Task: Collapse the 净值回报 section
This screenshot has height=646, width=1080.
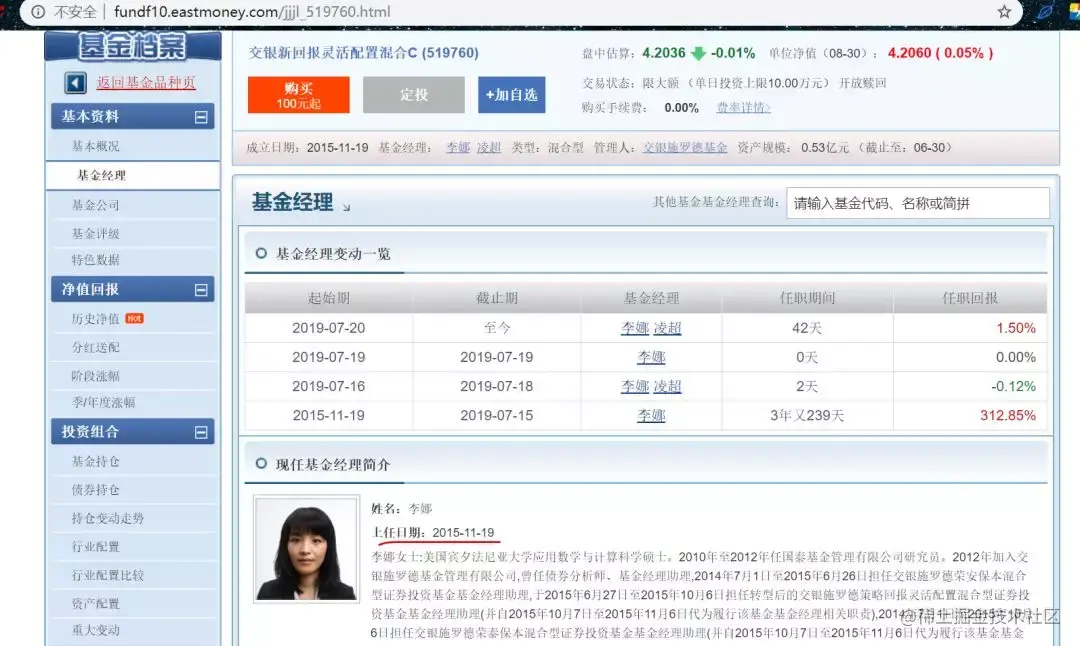Action: (201, 290)
